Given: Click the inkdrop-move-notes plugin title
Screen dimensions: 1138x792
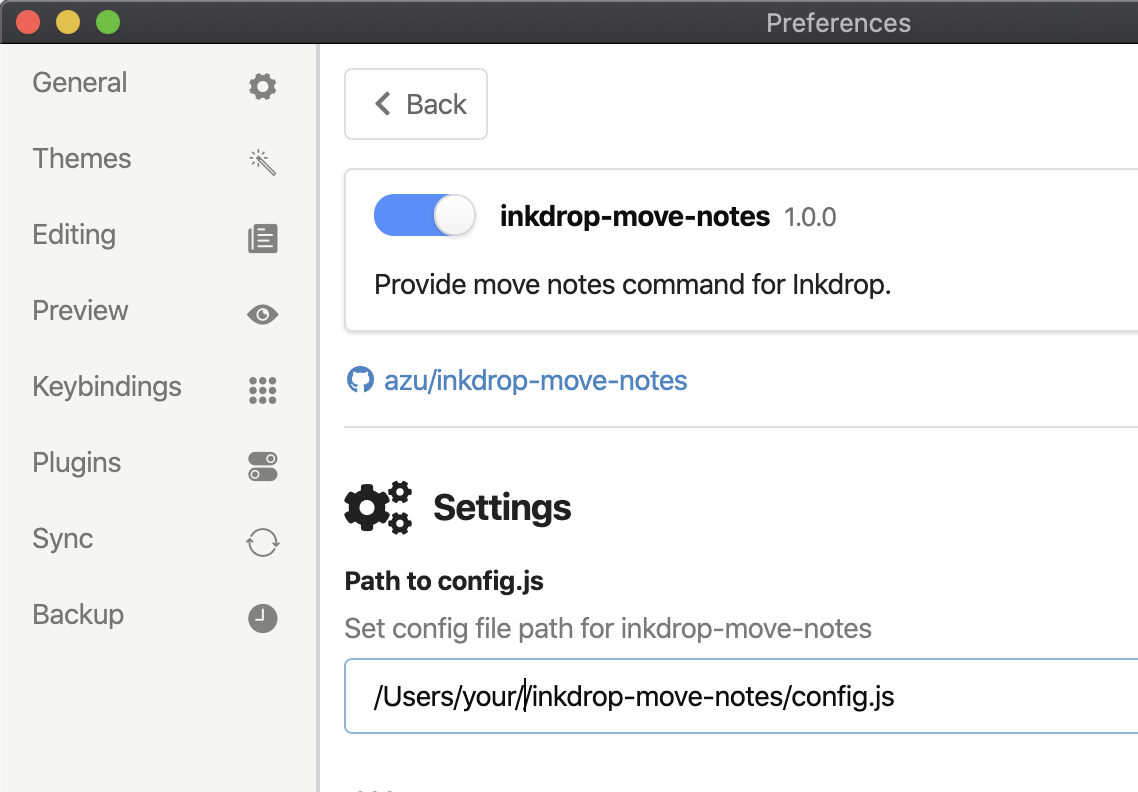Looking at the screenshot, I should (634, 216).
